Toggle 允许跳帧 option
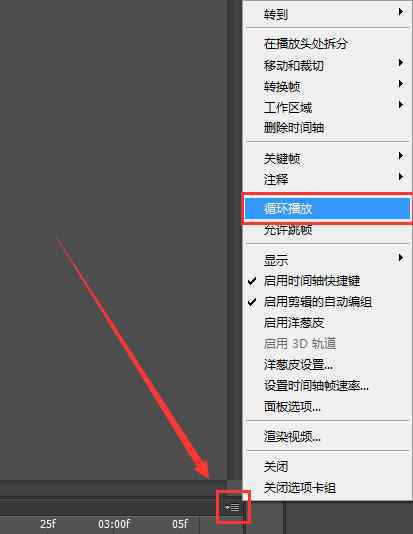413x534 pixels. [328, 231]
